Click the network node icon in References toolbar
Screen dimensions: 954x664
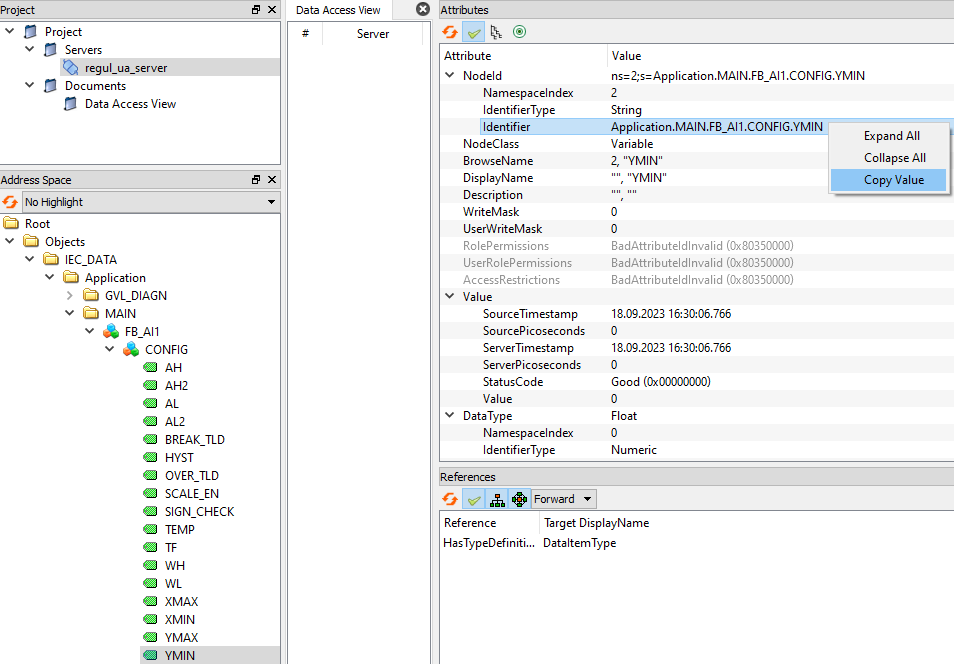coord(518,499)
